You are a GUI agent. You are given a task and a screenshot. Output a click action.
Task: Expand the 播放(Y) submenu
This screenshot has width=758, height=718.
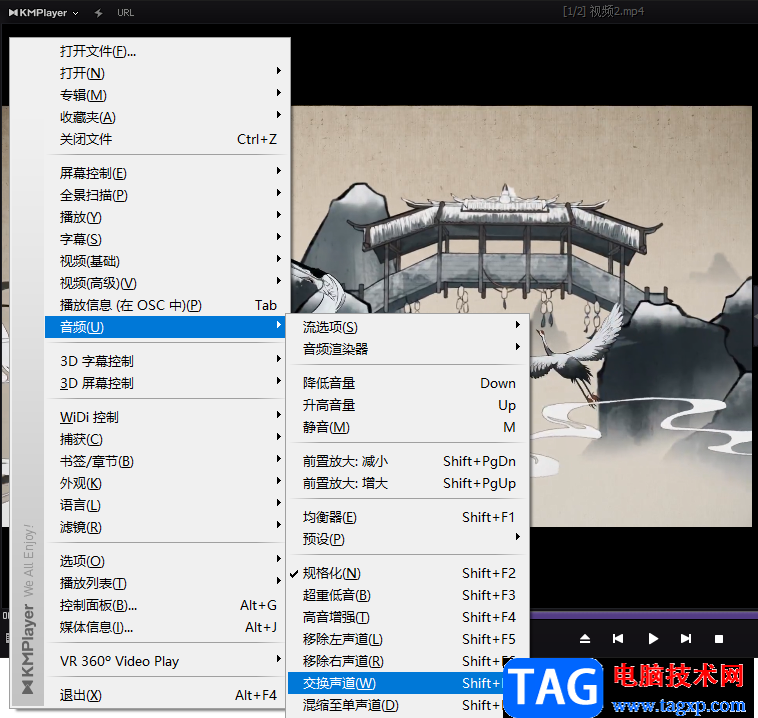[x=167, y=217]
